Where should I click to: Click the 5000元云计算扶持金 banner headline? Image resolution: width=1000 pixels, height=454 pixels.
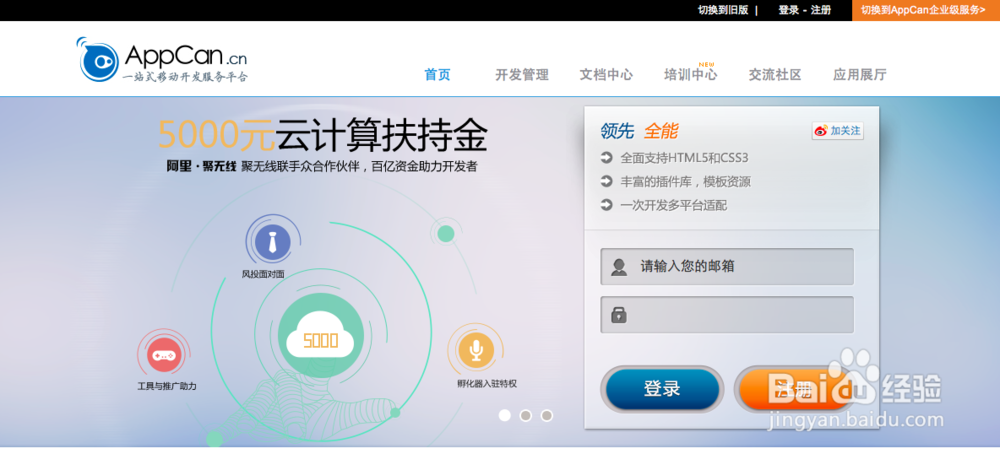[x=323, y=134]
